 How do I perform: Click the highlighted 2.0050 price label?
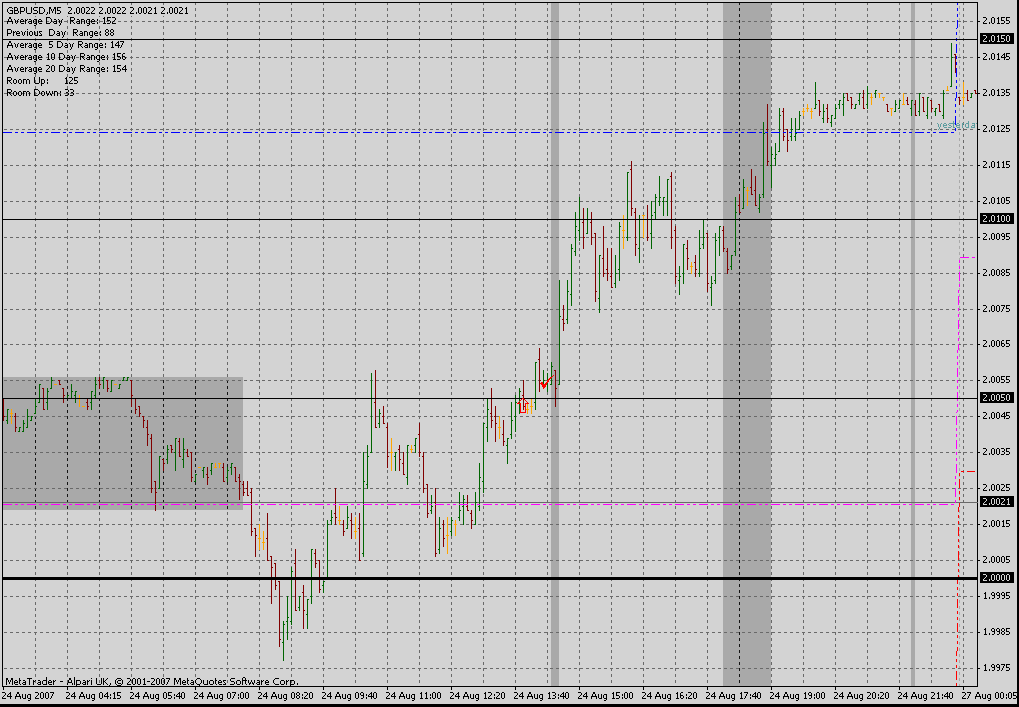996,398
